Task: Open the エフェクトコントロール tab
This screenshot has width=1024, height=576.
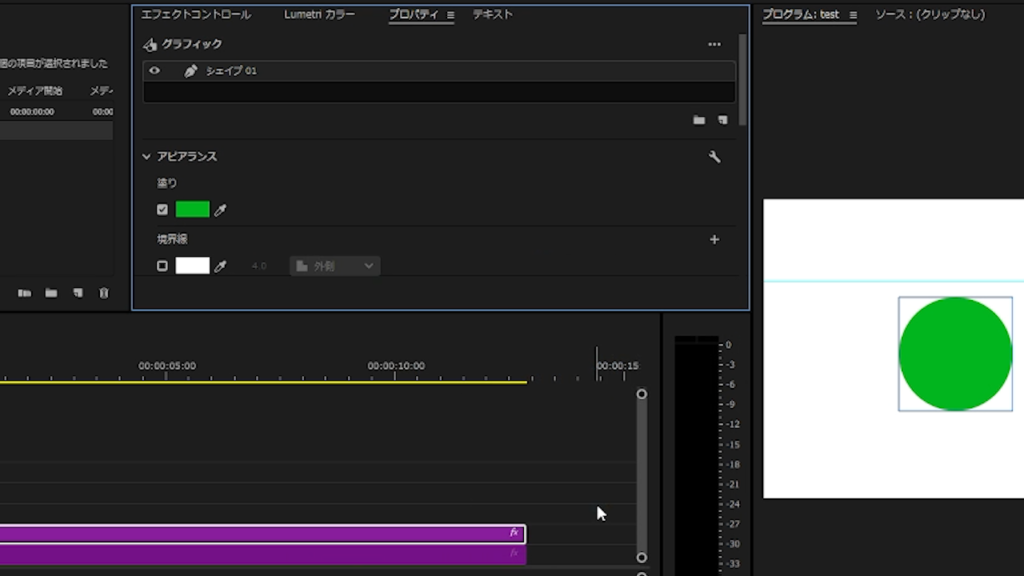Action: (x=196, y=14)
